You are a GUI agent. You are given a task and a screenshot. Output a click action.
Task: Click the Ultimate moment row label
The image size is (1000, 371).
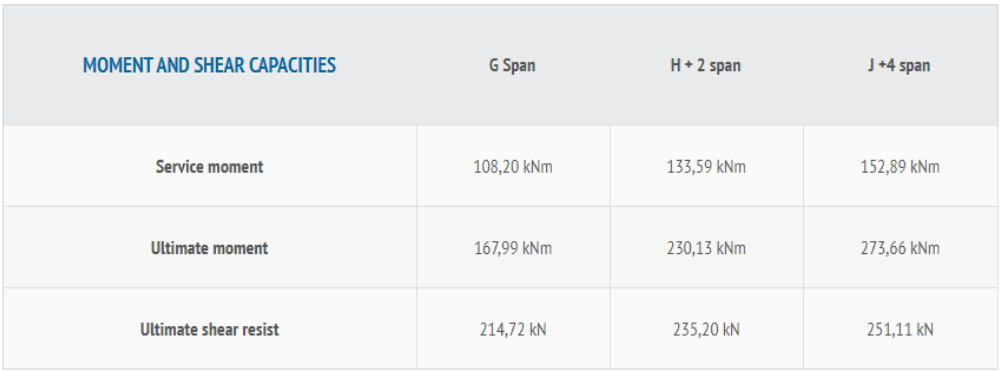pos(209,248)
